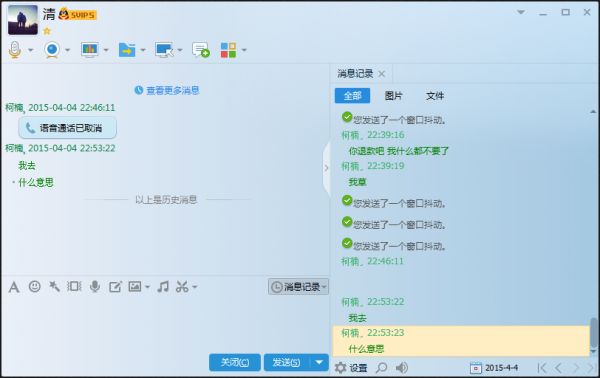Toggle the message history button

click(298, 287)
